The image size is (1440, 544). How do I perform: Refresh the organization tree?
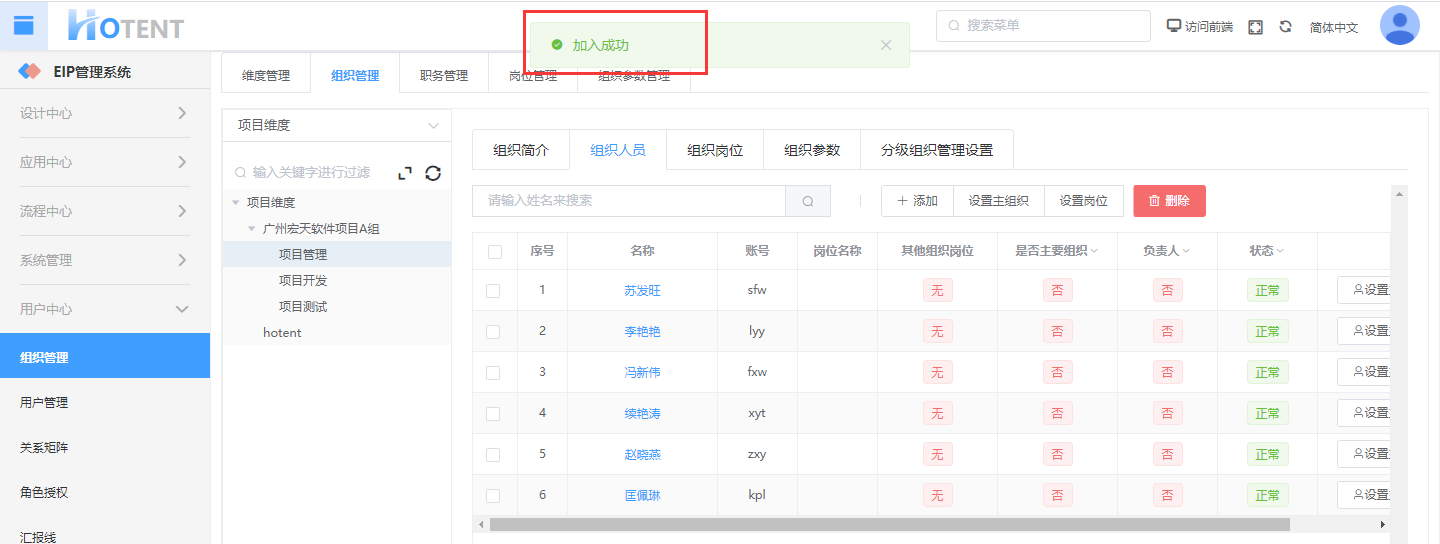coord(433,173)
